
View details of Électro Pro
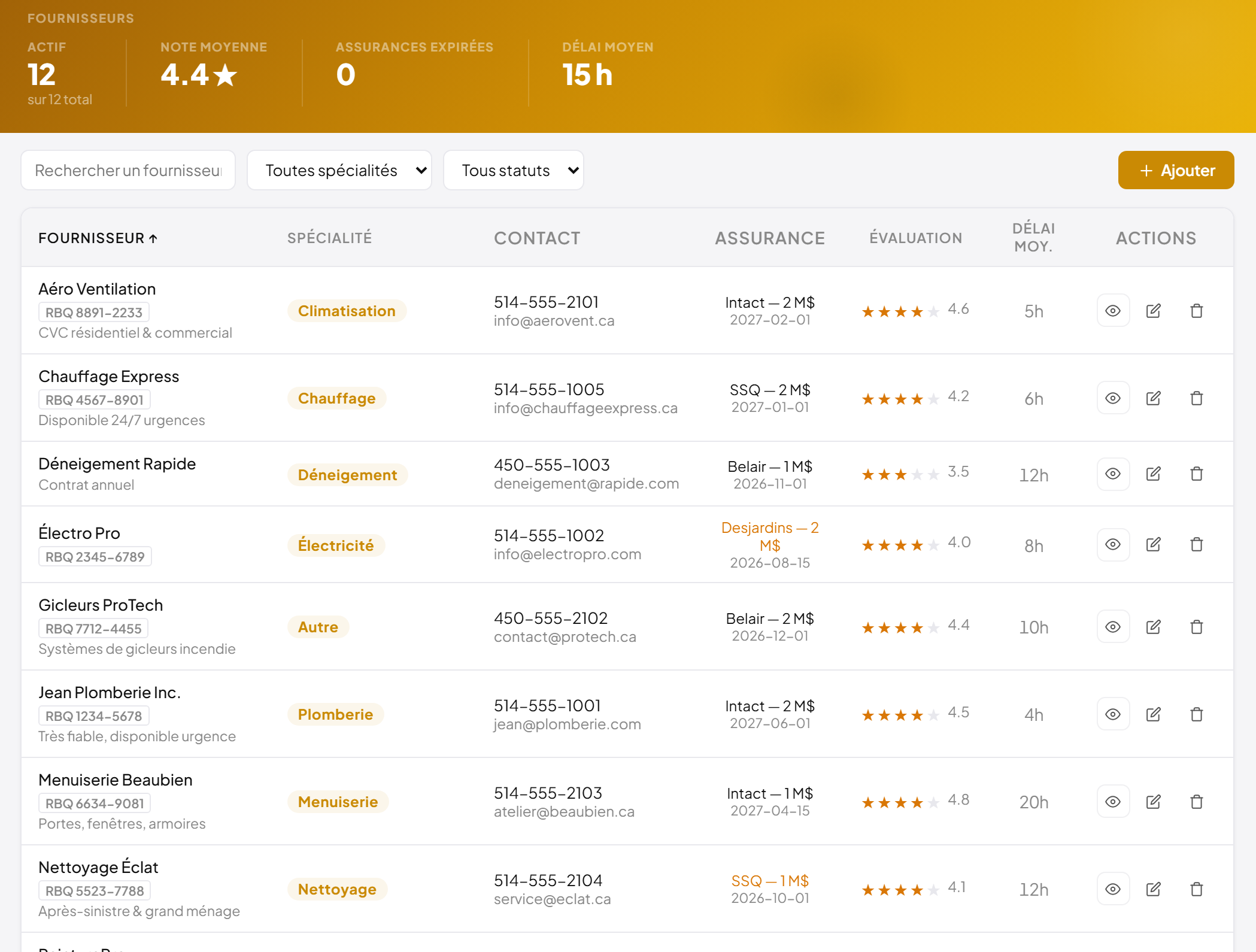(x=1113, y=544)
